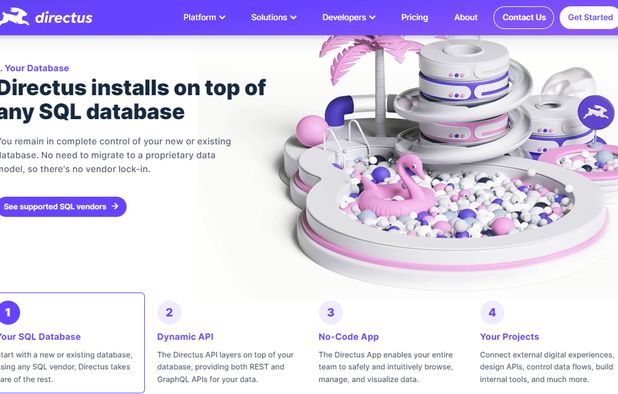Expand the Developers dropdown chevron

(372, 17)
